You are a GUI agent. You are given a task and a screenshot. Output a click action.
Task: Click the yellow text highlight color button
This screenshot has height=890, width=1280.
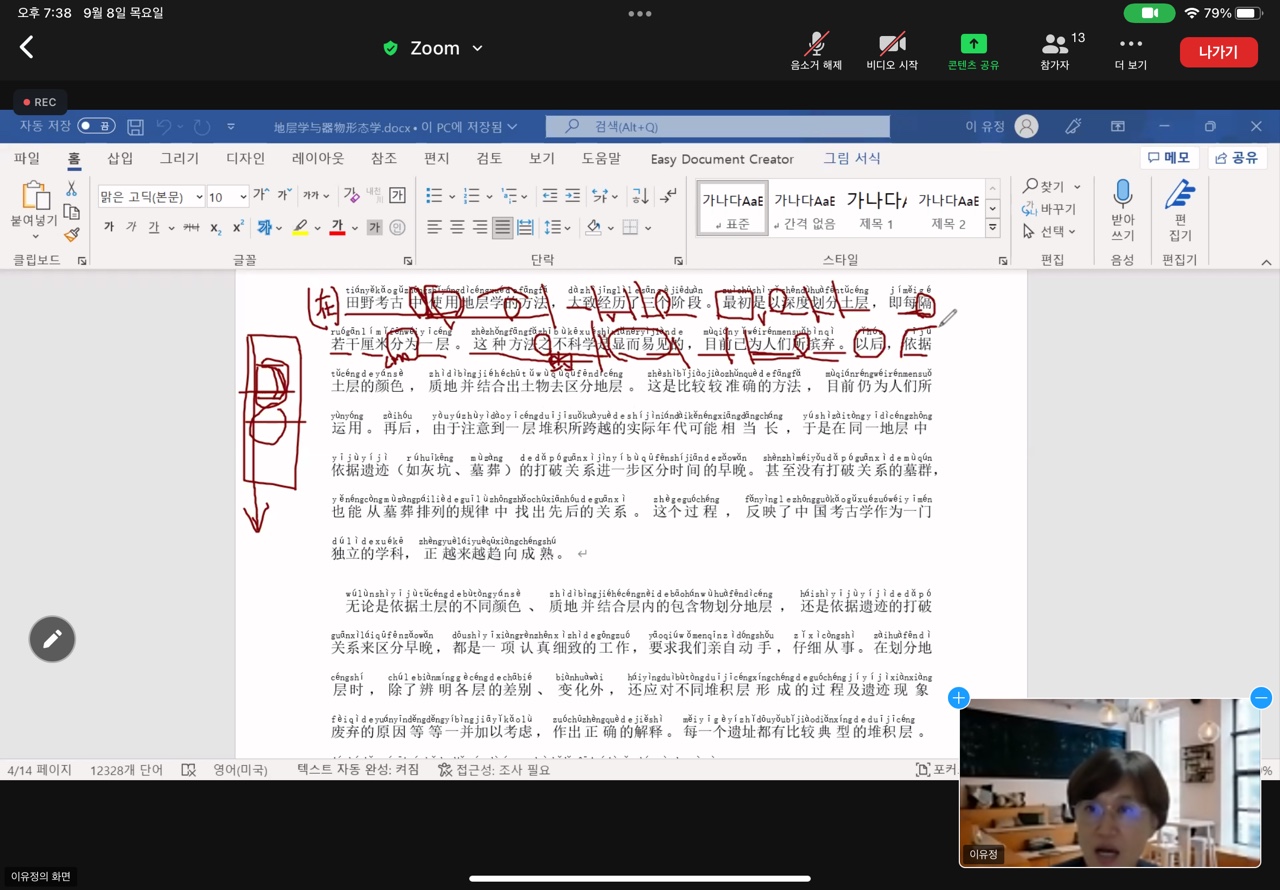[300, 228]
